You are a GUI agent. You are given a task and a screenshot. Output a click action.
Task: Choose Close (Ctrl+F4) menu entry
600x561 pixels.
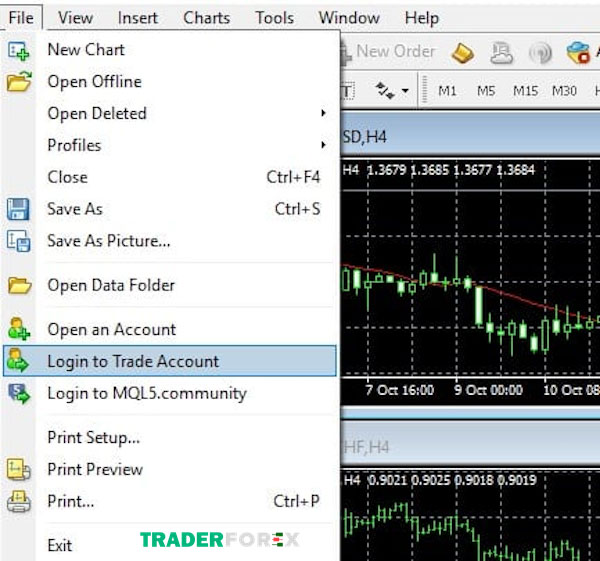(170, 177)
